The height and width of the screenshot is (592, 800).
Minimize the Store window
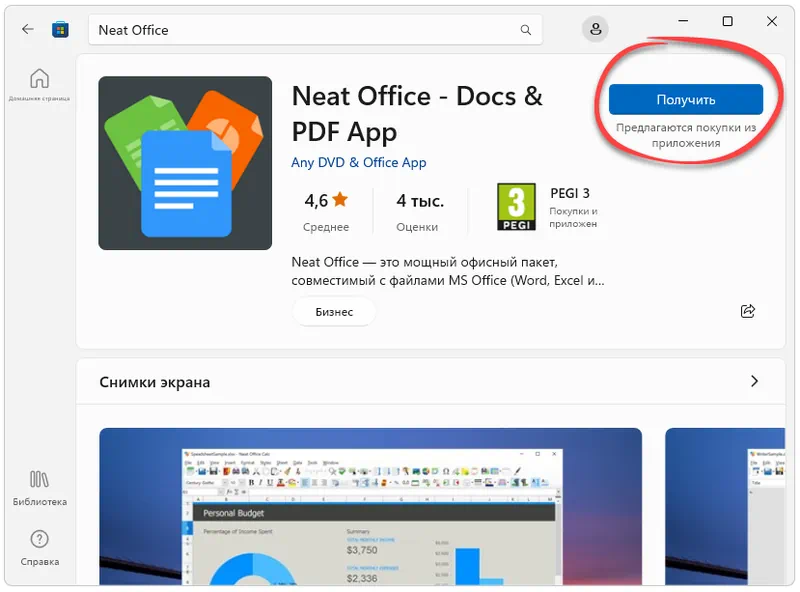683,21
